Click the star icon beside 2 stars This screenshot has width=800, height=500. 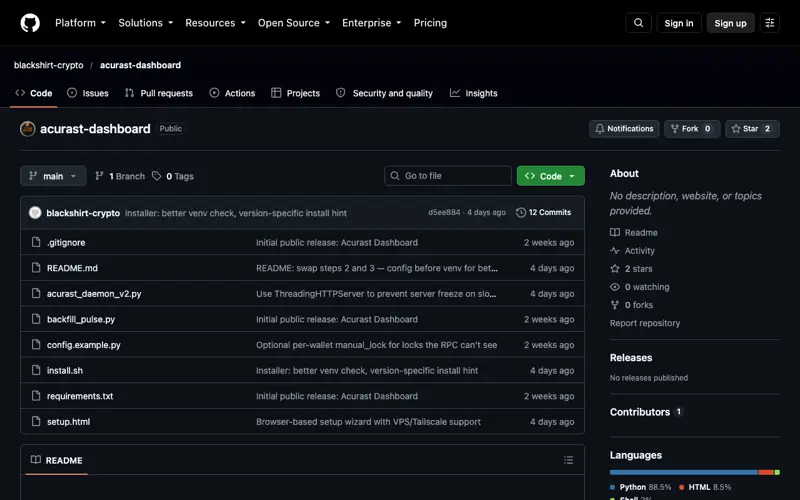coord(615,268)
